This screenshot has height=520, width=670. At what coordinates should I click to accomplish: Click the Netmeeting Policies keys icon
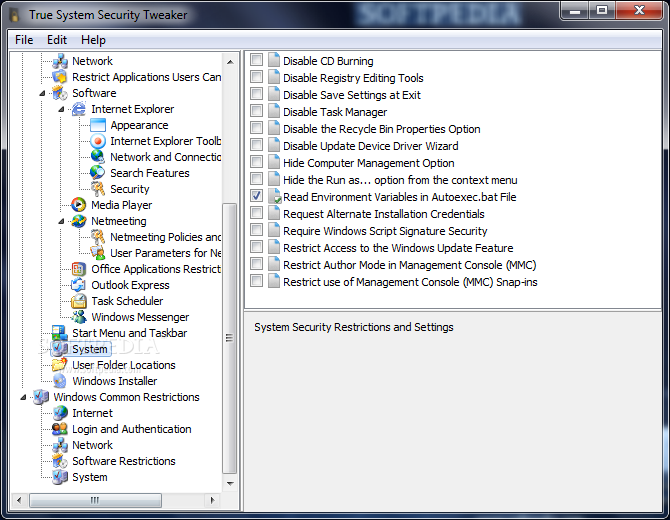(x=98, y=237)
